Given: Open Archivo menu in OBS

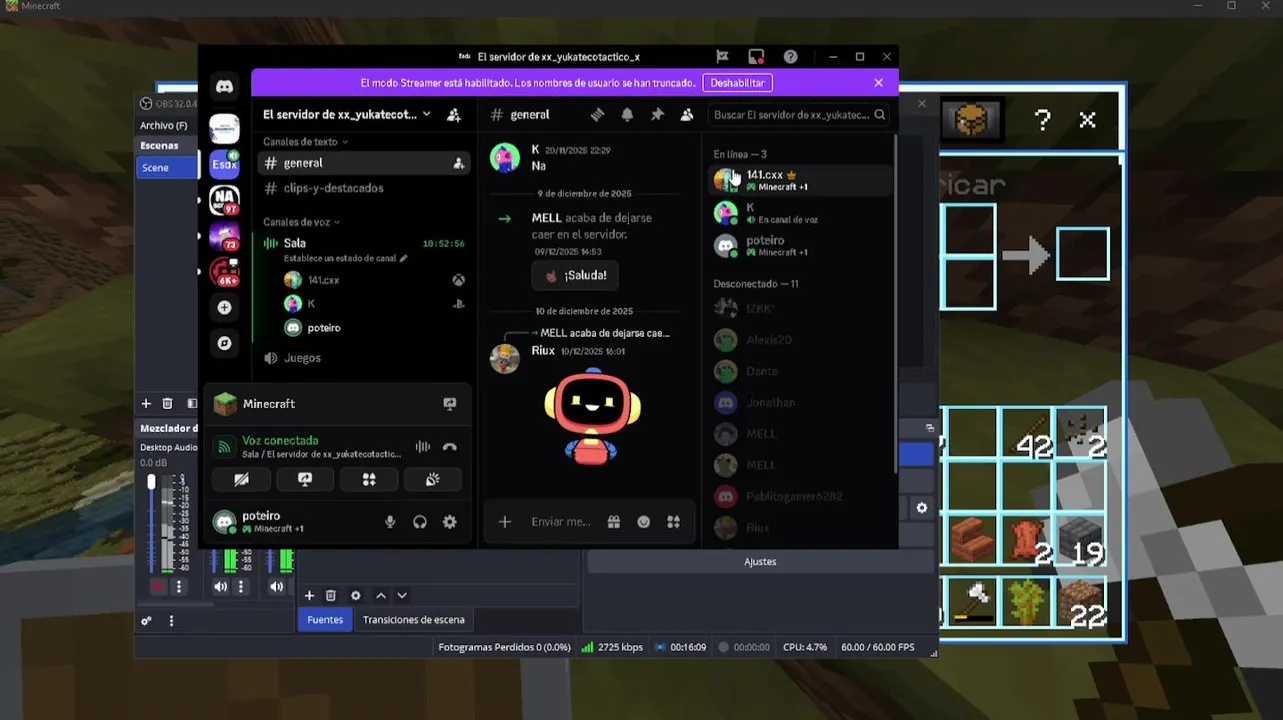Looking at the screenshot, I should pos(164,125).
